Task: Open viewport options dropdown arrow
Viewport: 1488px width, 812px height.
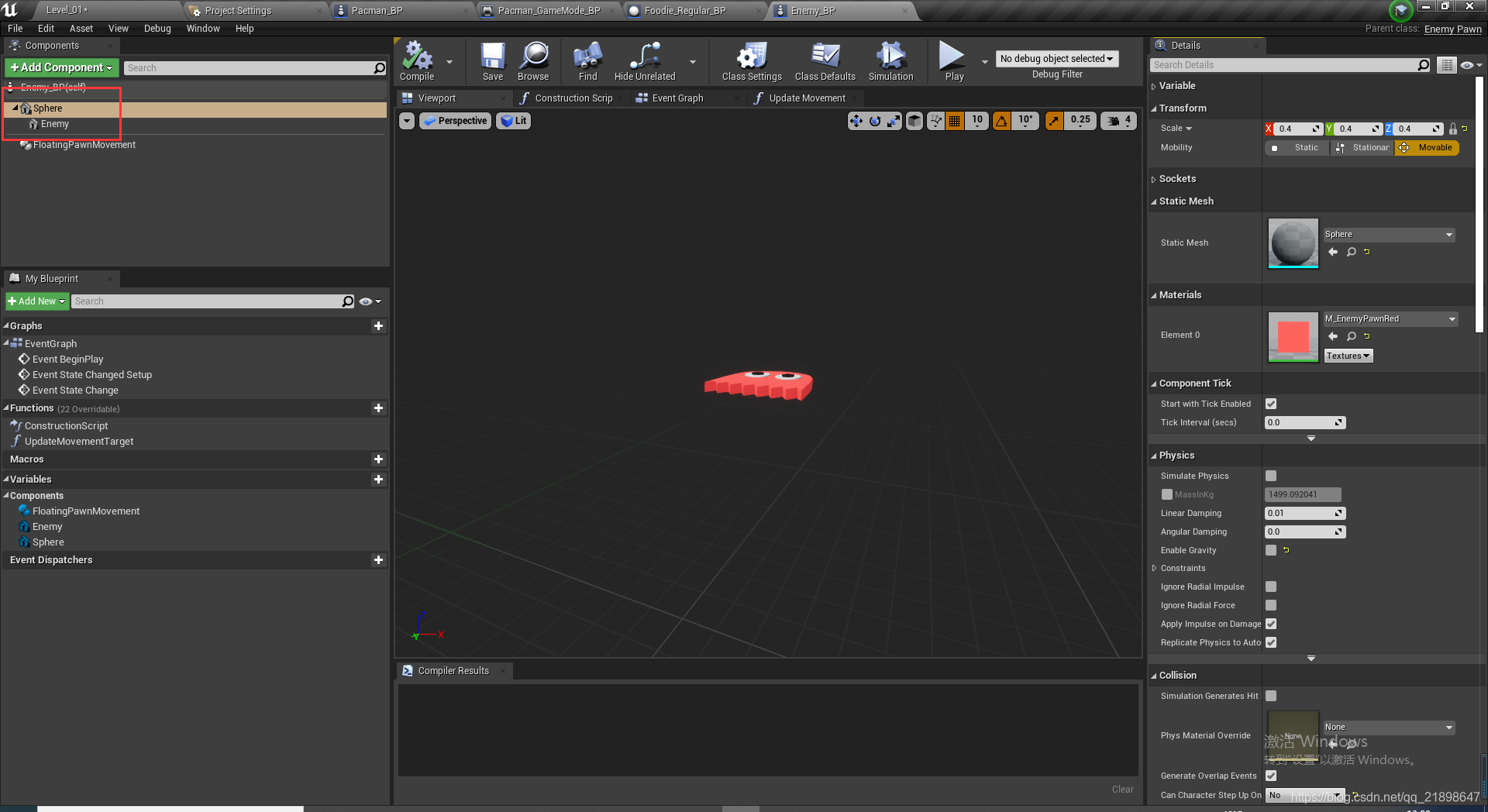Action: [407, 121]
